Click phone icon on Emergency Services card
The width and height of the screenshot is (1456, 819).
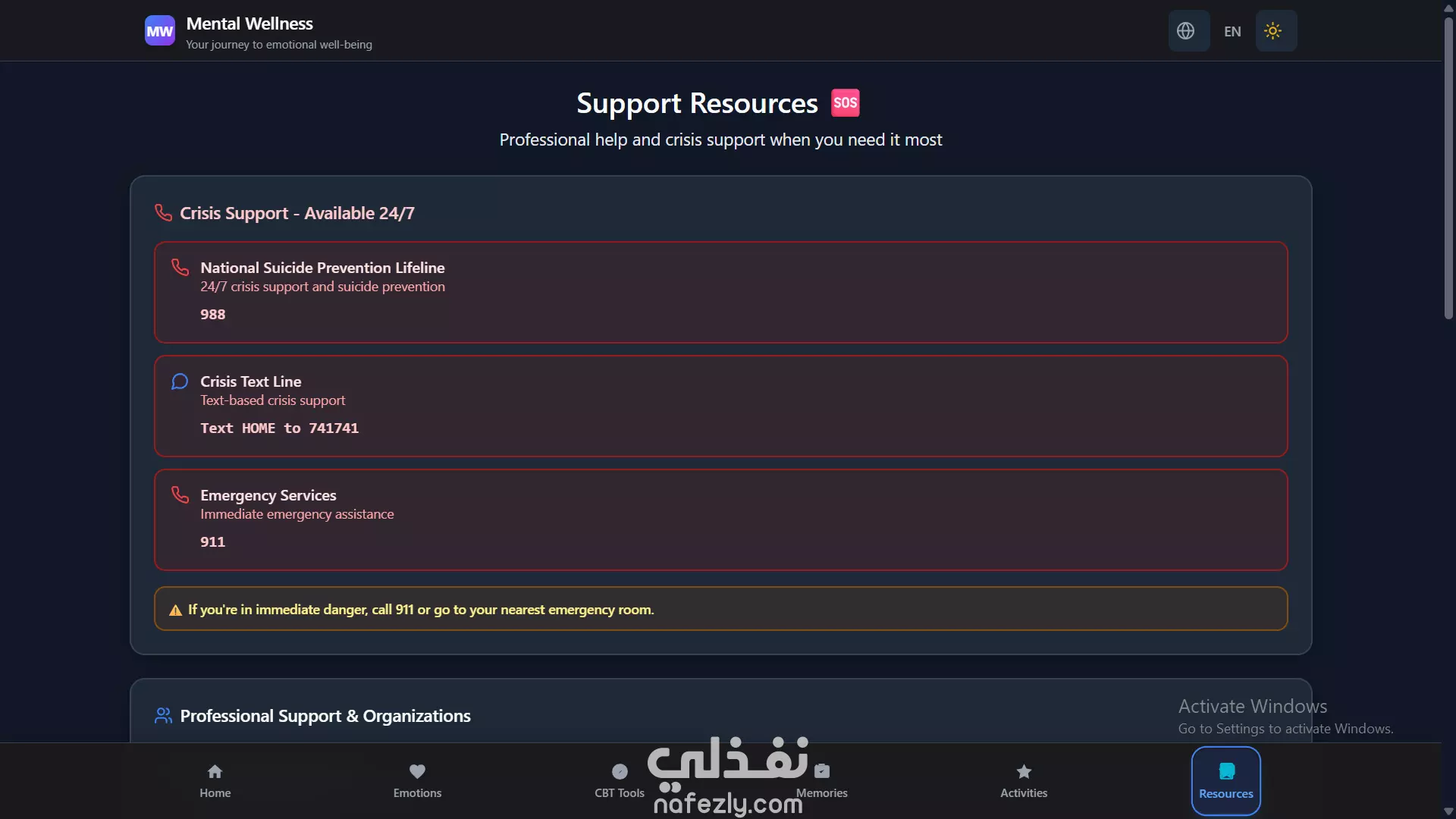point(180,494)
